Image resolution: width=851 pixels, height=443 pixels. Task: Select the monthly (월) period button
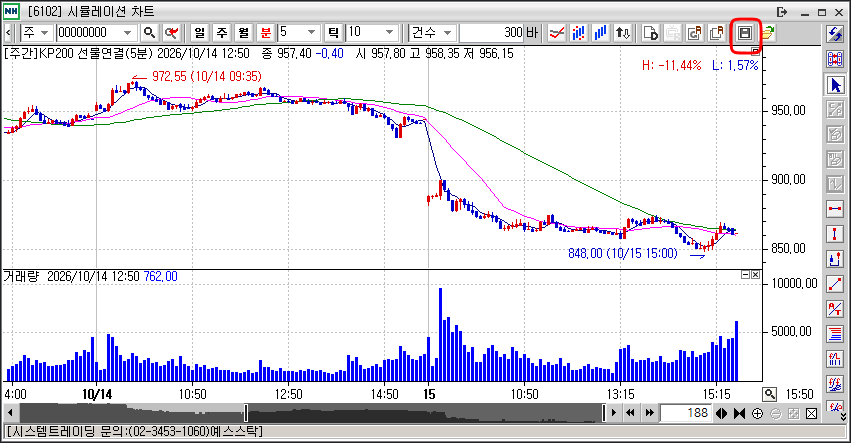pos(243,33)
